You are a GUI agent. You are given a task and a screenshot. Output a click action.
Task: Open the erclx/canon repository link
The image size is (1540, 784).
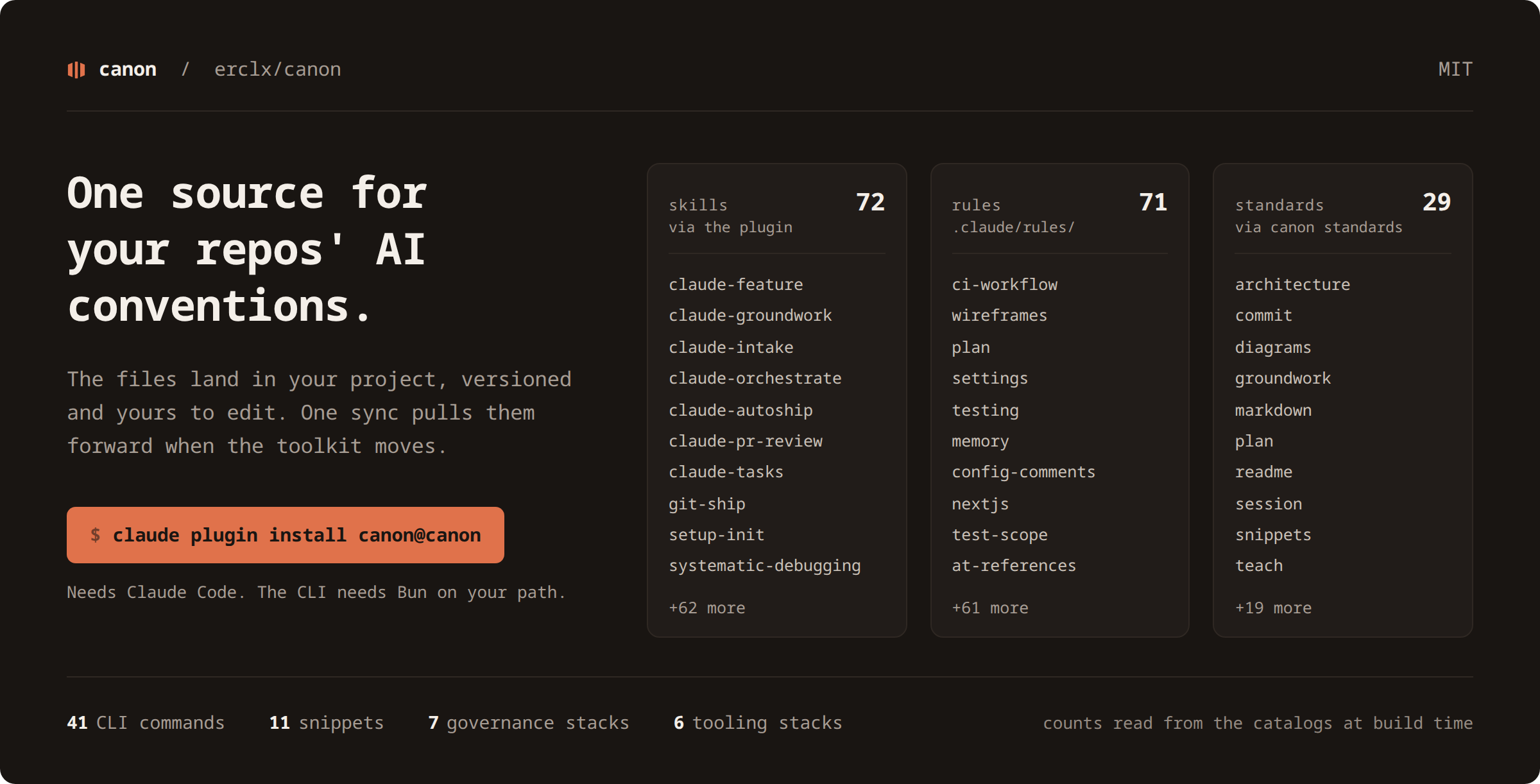(277, 69)
